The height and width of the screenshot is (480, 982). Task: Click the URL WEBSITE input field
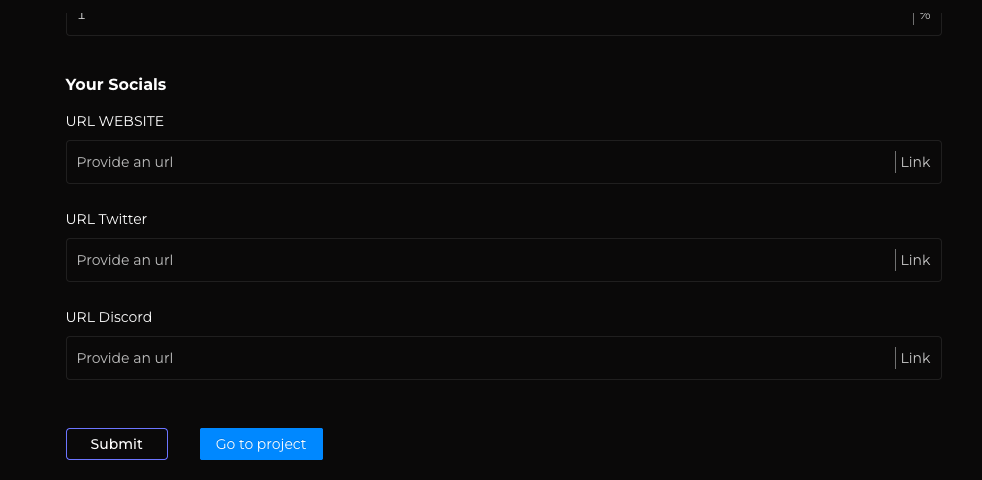tap(480, 162)
